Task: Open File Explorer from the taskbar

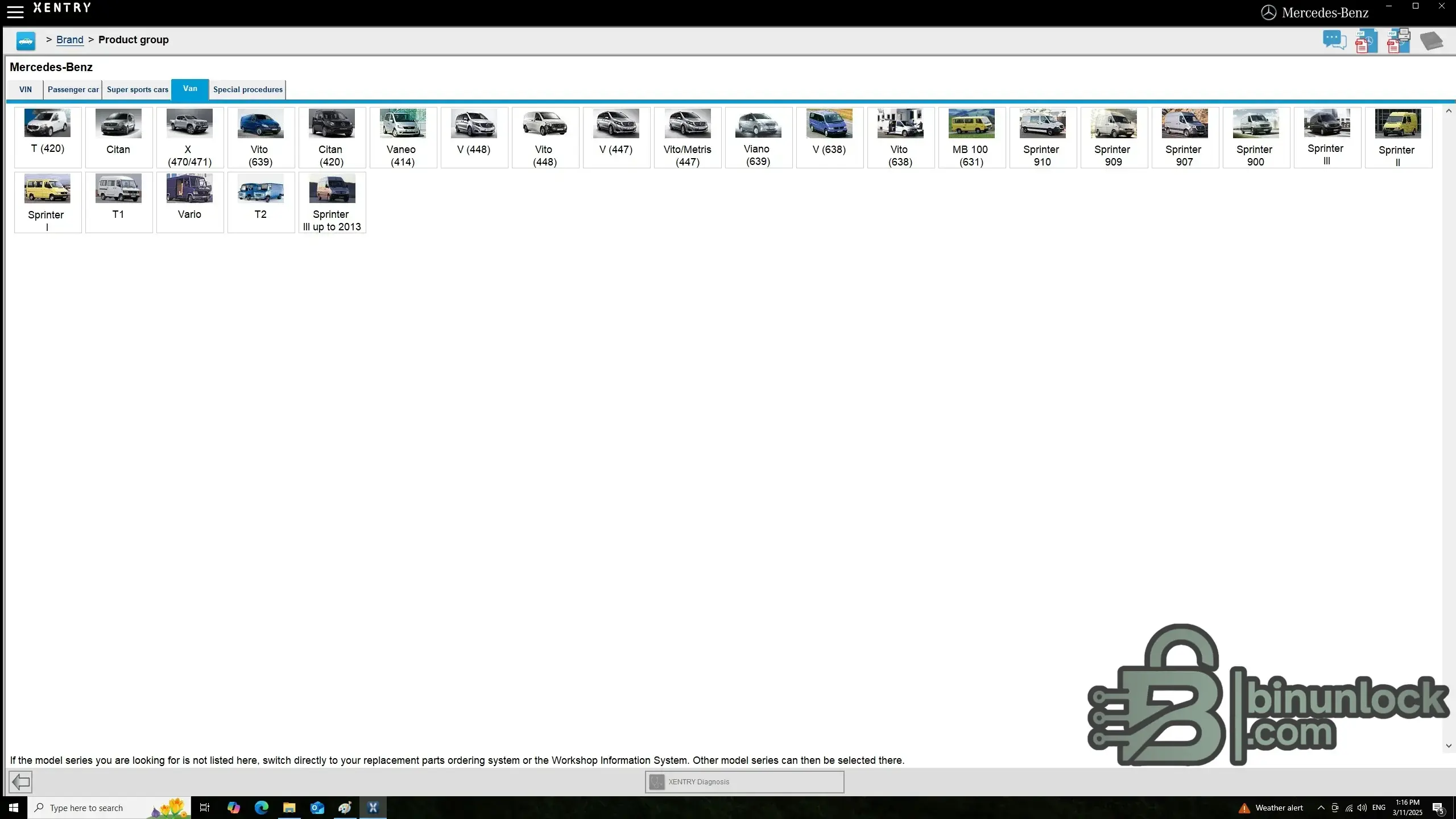Action: point(289,808)
